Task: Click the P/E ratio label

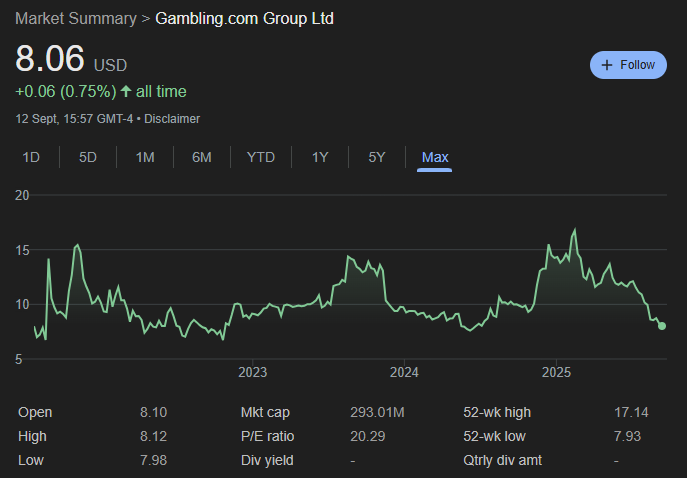Action: pos(267,436)
